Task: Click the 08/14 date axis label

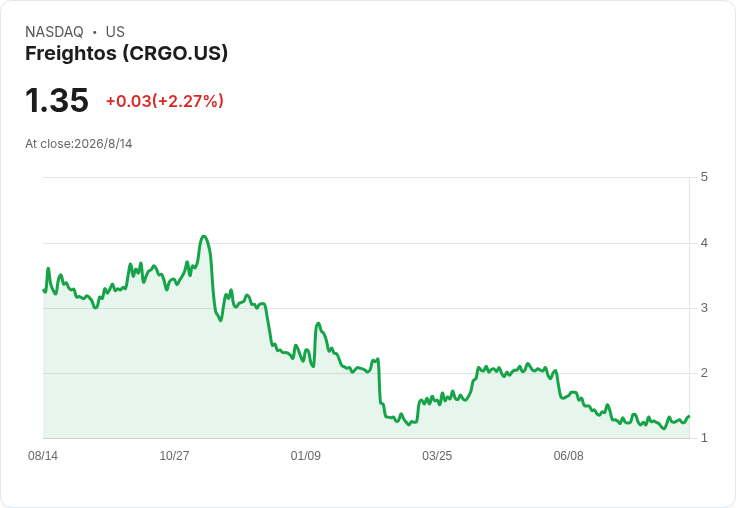Action: 43,455
